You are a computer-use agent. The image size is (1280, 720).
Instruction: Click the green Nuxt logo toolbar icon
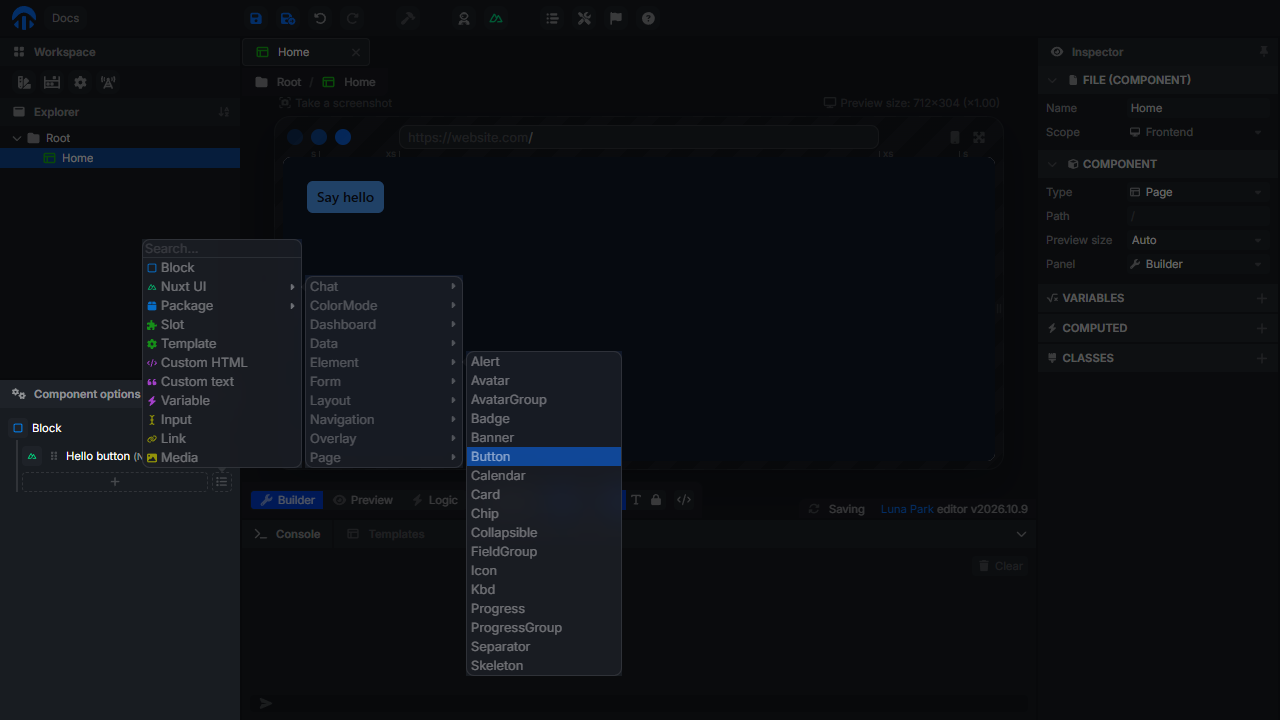pos(496,18)
